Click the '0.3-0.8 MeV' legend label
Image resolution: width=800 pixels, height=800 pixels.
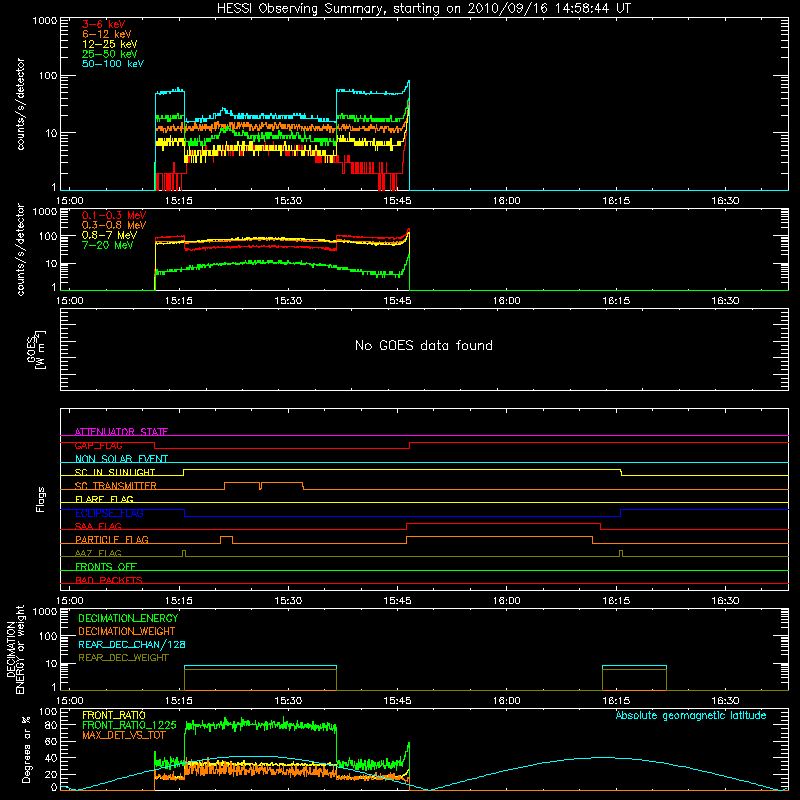coord(114,225)
